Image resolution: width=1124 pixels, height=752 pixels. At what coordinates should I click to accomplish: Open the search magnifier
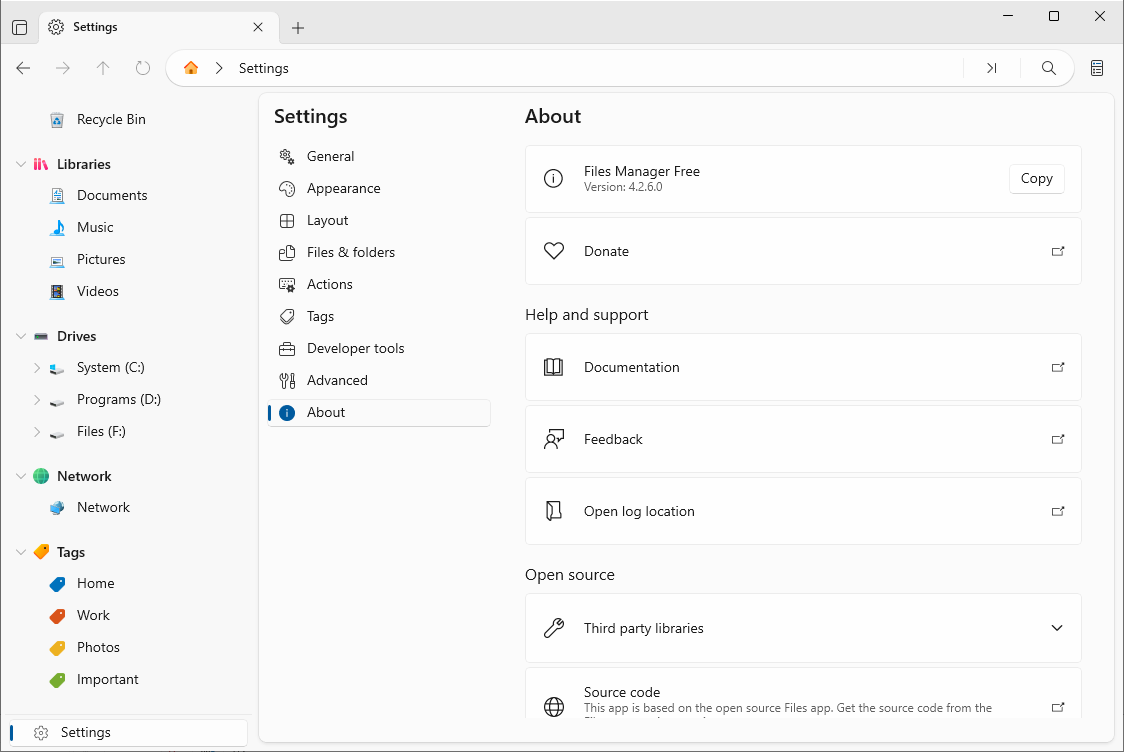click(x=1049, y=68)
